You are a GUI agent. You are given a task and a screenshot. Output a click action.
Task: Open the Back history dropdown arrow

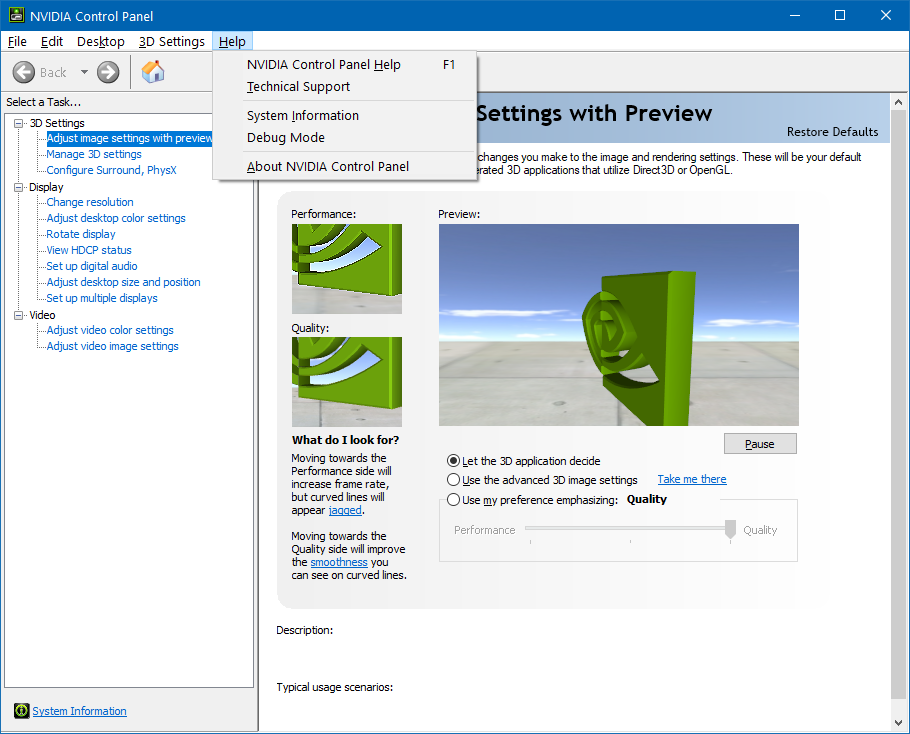(x=84, y=73)
